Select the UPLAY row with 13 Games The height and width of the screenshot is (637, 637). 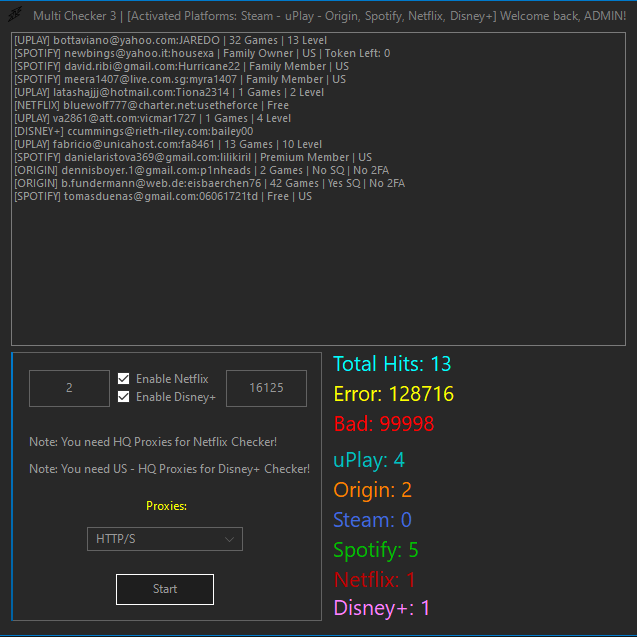[x=168, y=144]
